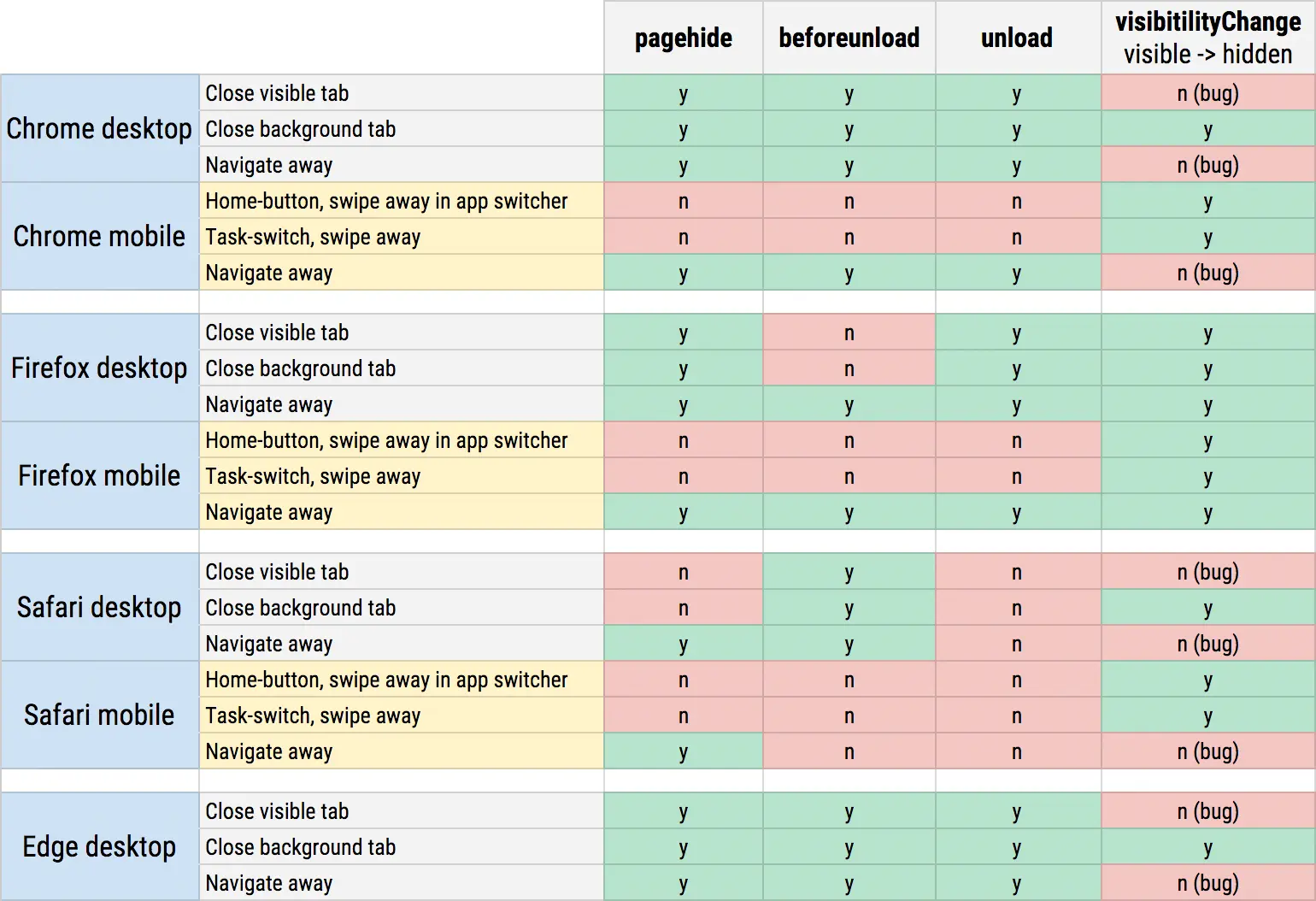This screenshot has width=1316, height=901.
Task: Select the visibilityChange visible -> hidden header
Action: coord(1207,38)
